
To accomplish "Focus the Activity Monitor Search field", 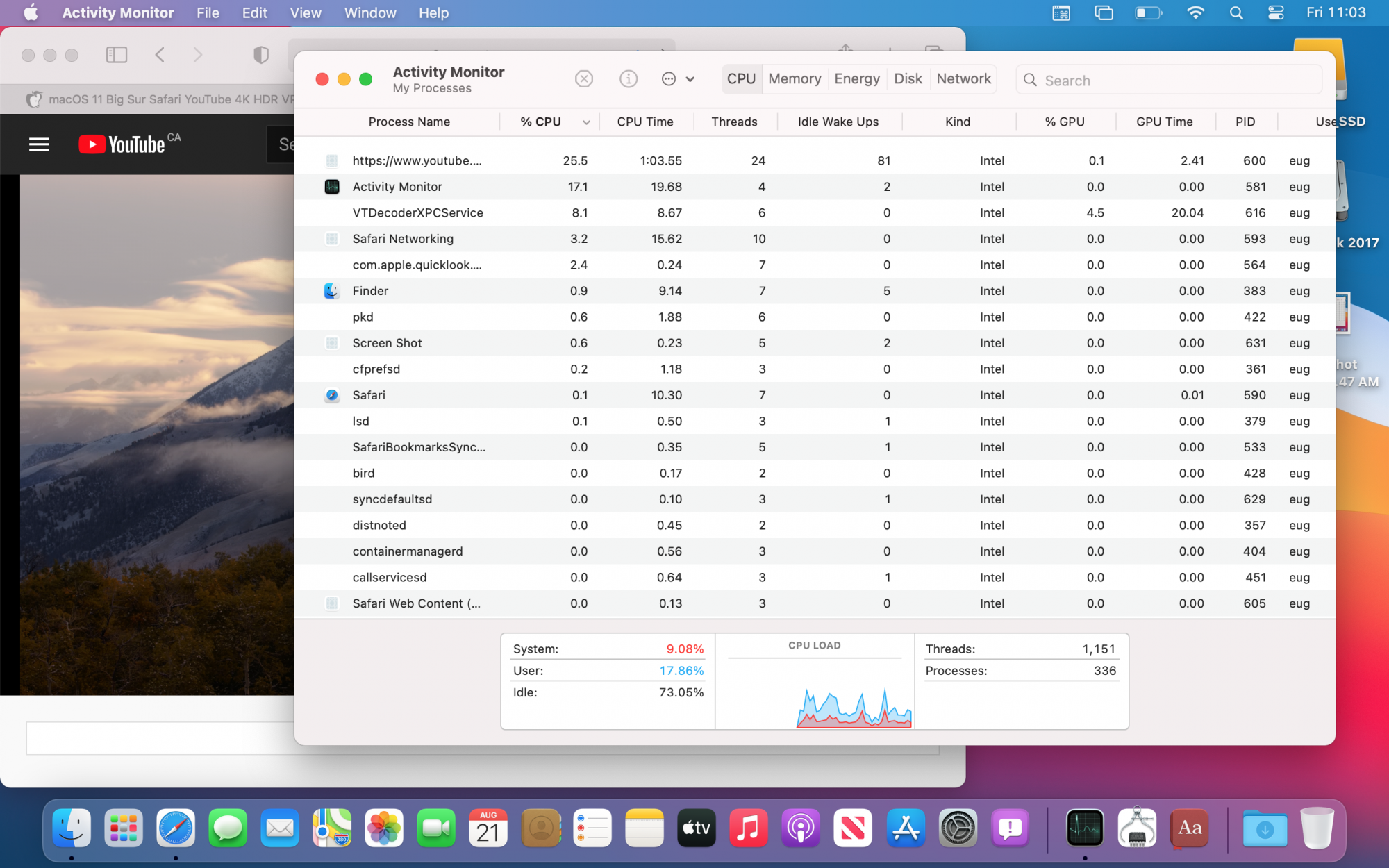I will (x=1169, y=80).
